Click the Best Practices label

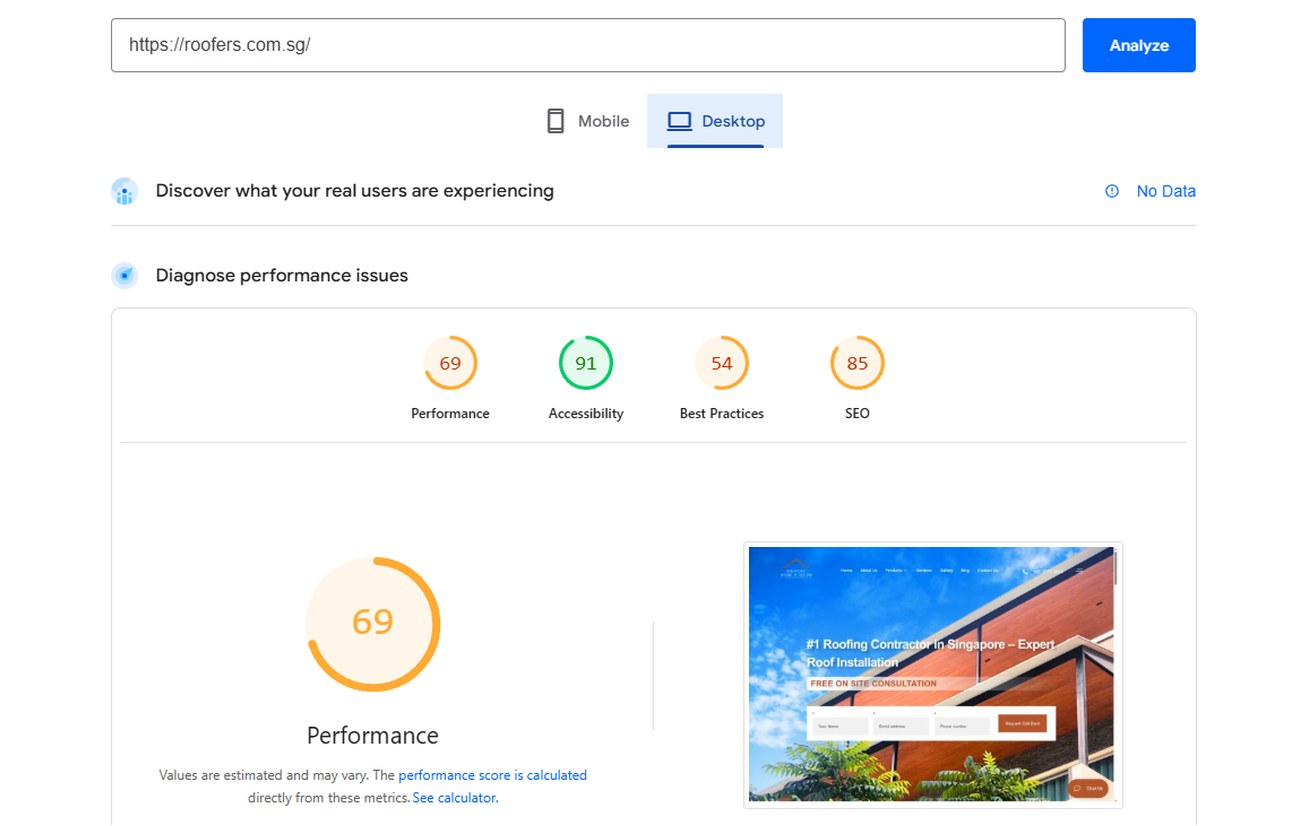point(722,413)
